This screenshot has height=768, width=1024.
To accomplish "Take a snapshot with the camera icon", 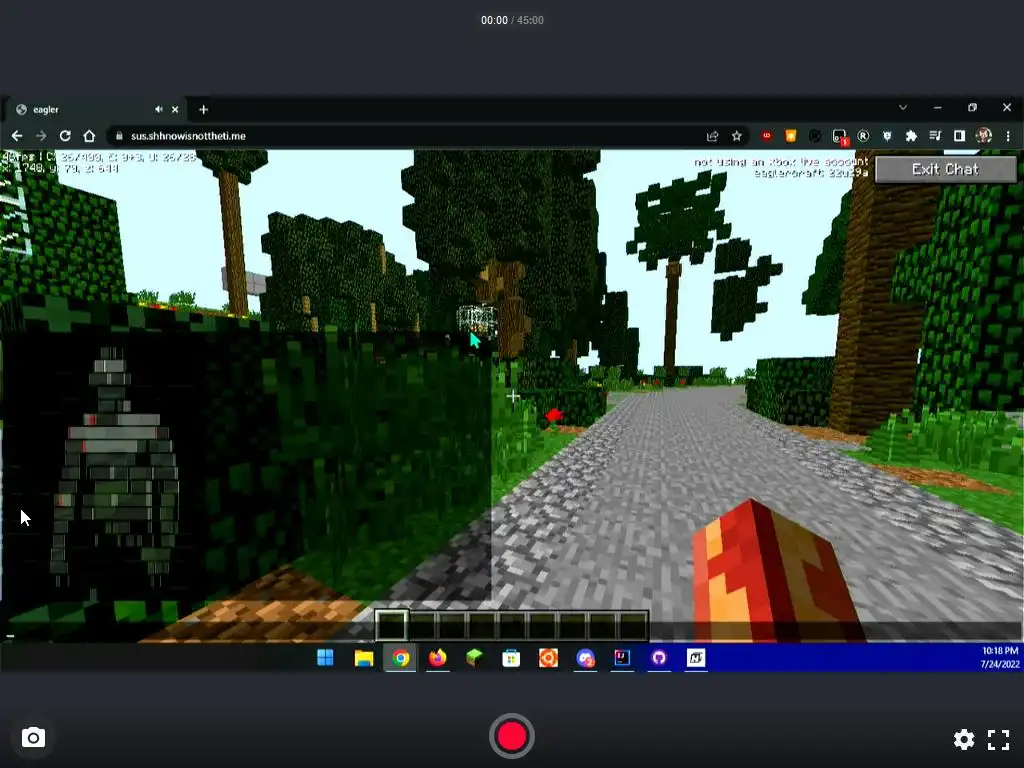I will 33,738.
